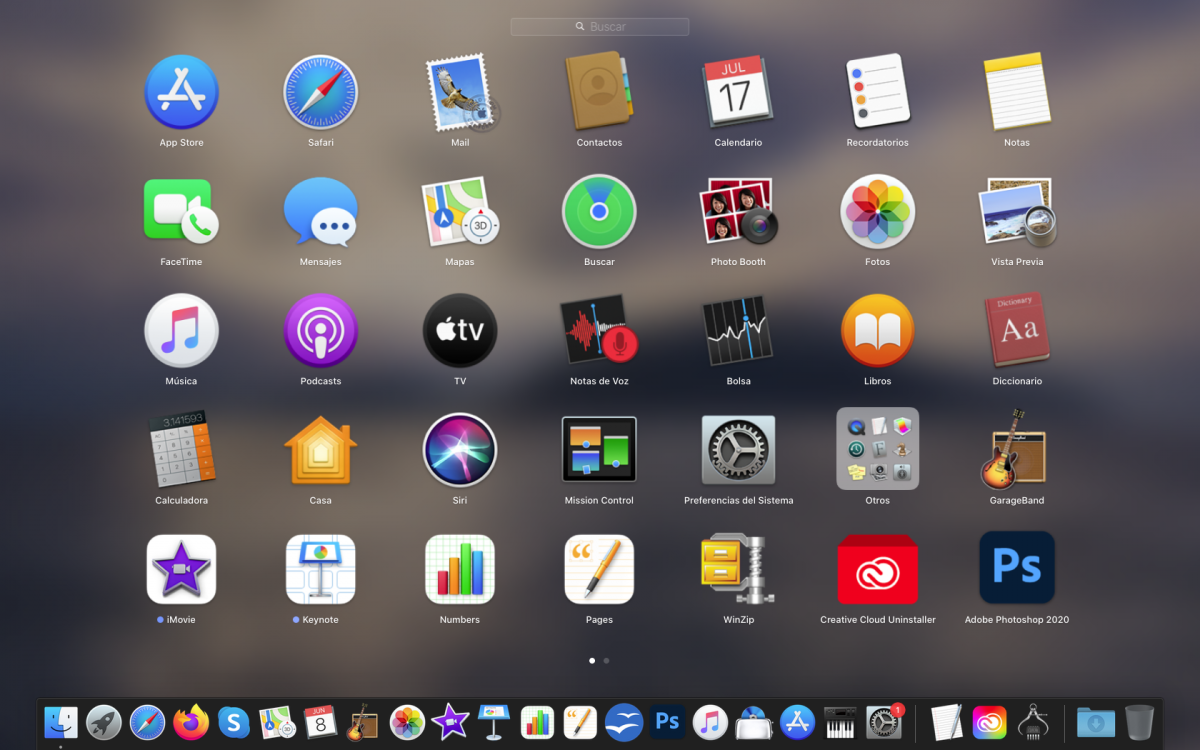Screen dimensions: 1200x750
Task: Launch OpenOffice seagull icon in Dock
Action: (624, 721)
